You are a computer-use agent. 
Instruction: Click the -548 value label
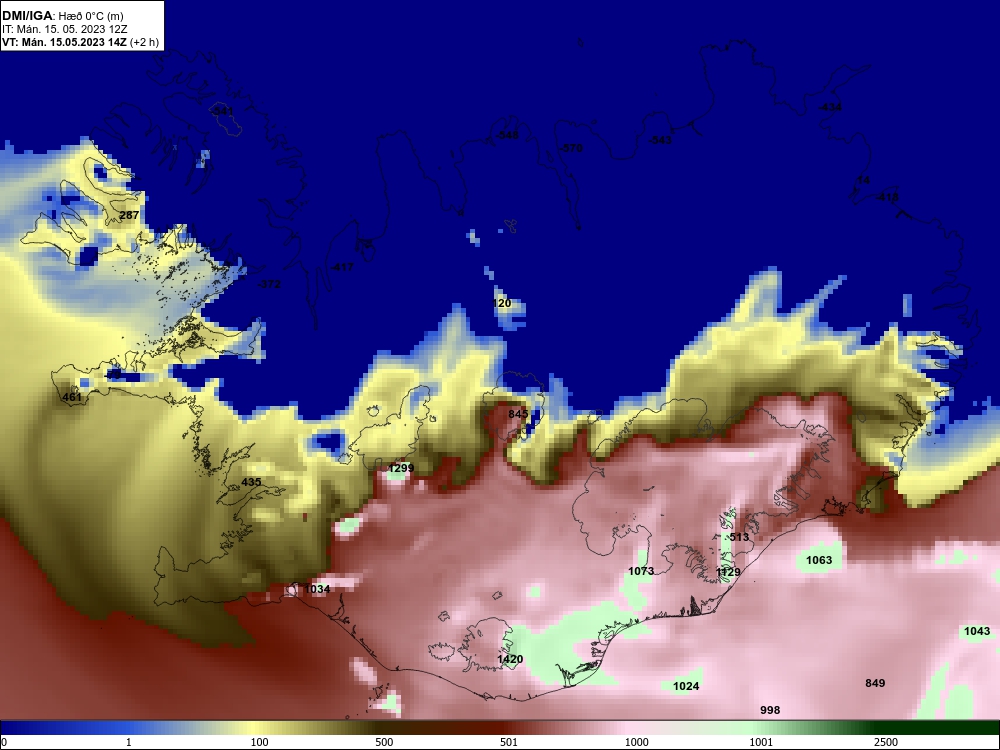(507, 135)
